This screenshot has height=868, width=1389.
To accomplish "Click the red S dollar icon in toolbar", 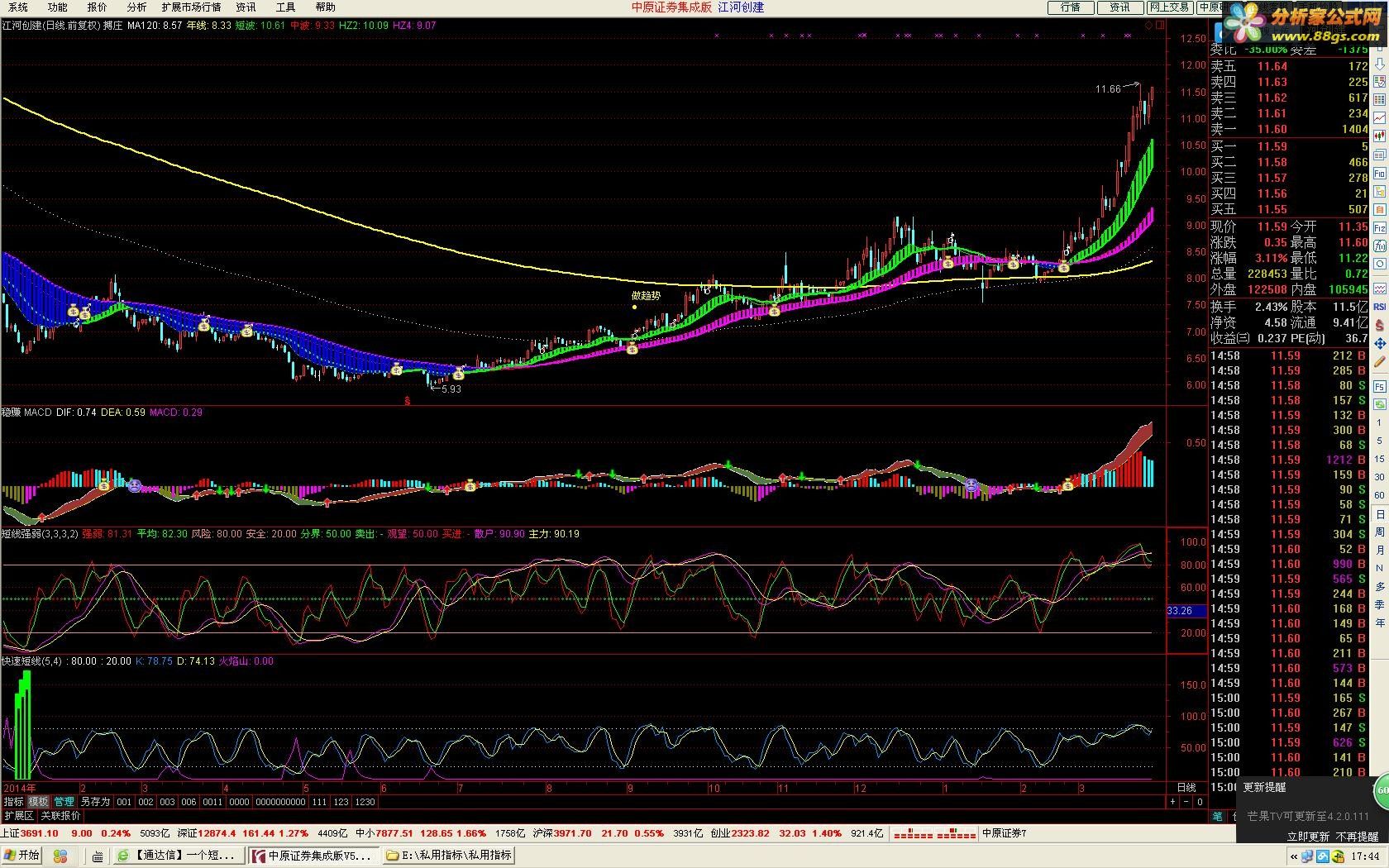I will pyautogui.click(x=1379, y=325).
